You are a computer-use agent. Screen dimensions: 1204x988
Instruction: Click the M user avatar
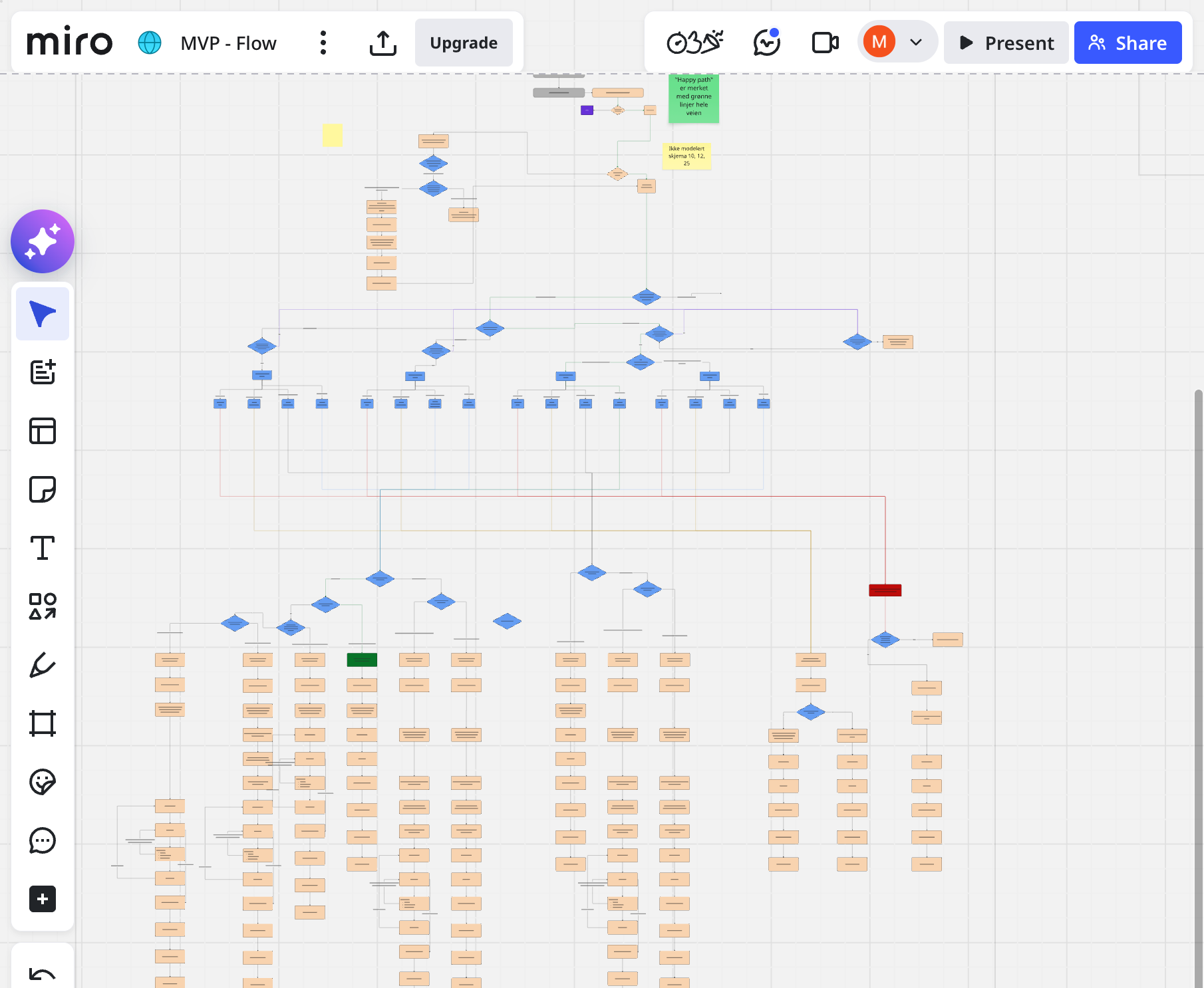click(x=879, y=42)
